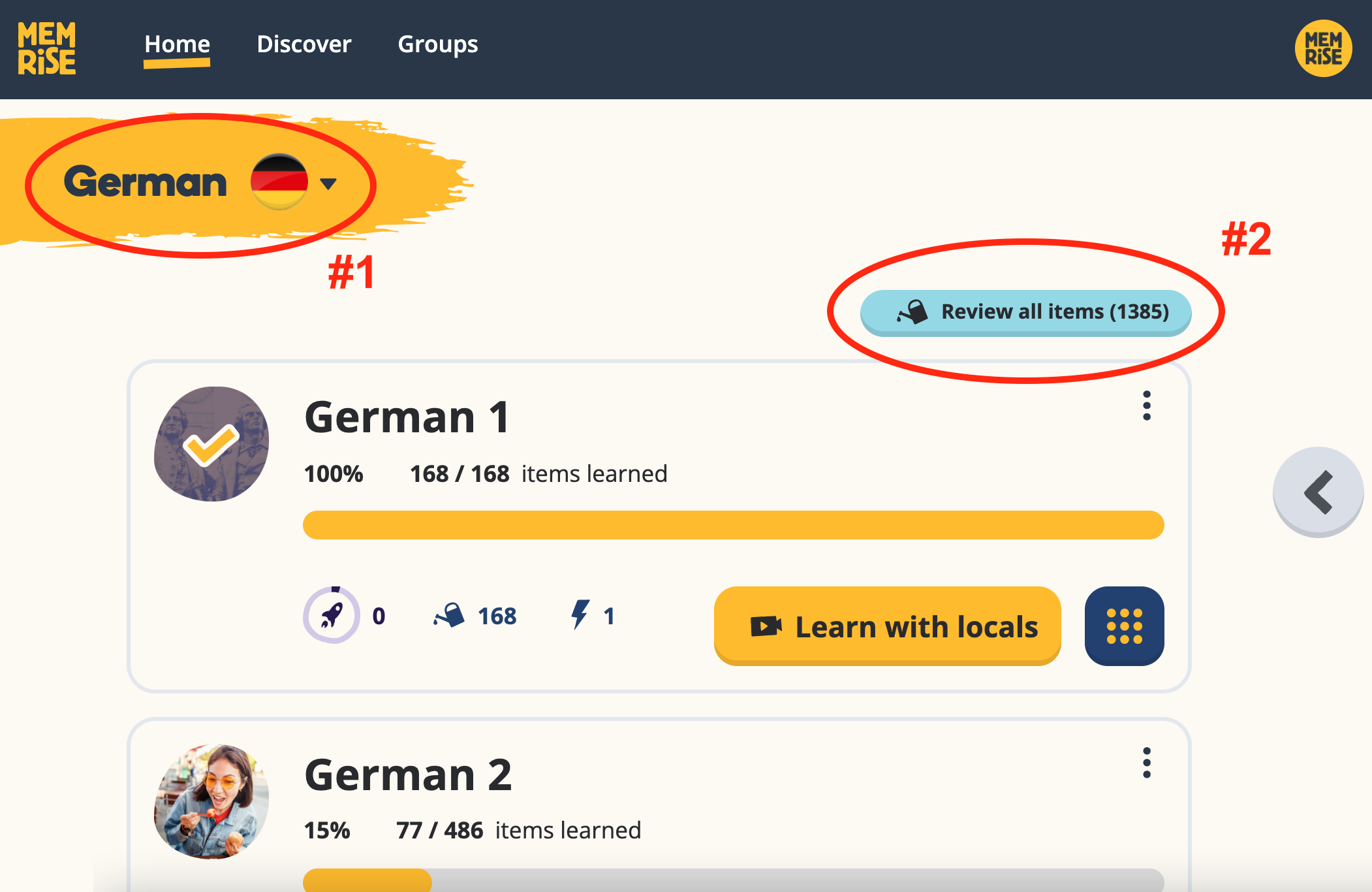Image resolution: width=1372 pixels, height=892 pixels.
Task: Open the dotted grid modes button
Action: click(1124, 626)
